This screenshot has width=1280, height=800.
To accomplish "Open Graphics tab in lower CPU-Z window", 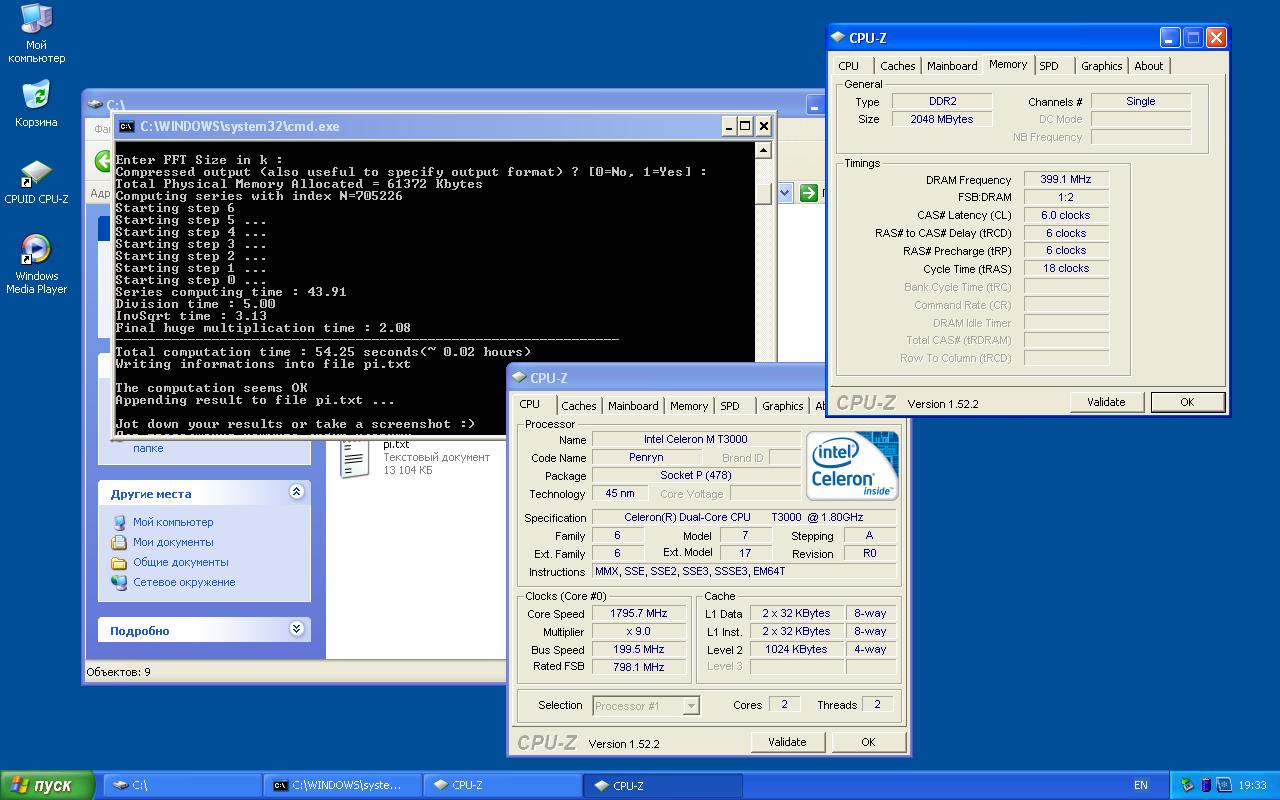I will pyautogui.click(x=782, y=406).
